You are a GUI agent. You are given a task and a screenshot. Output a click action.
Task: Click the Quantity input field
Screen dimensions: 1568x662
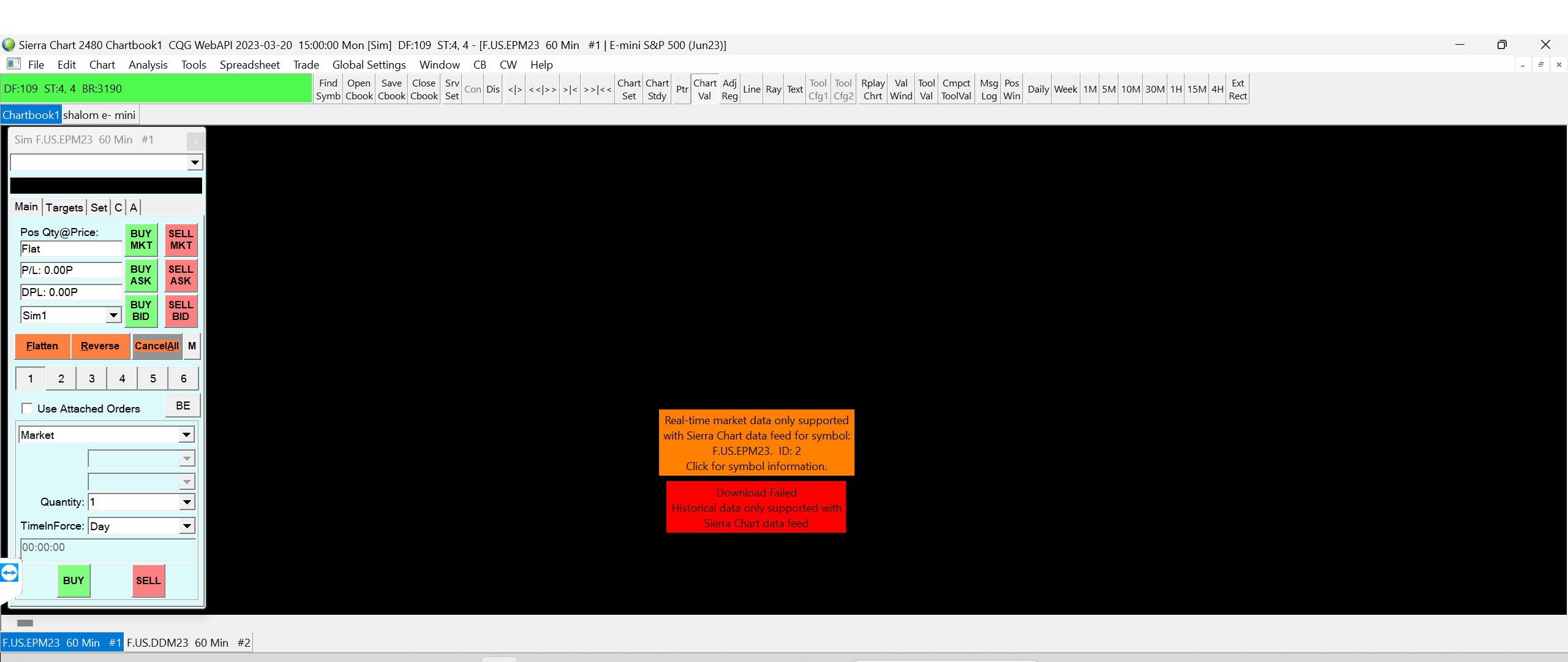point(134,503)
